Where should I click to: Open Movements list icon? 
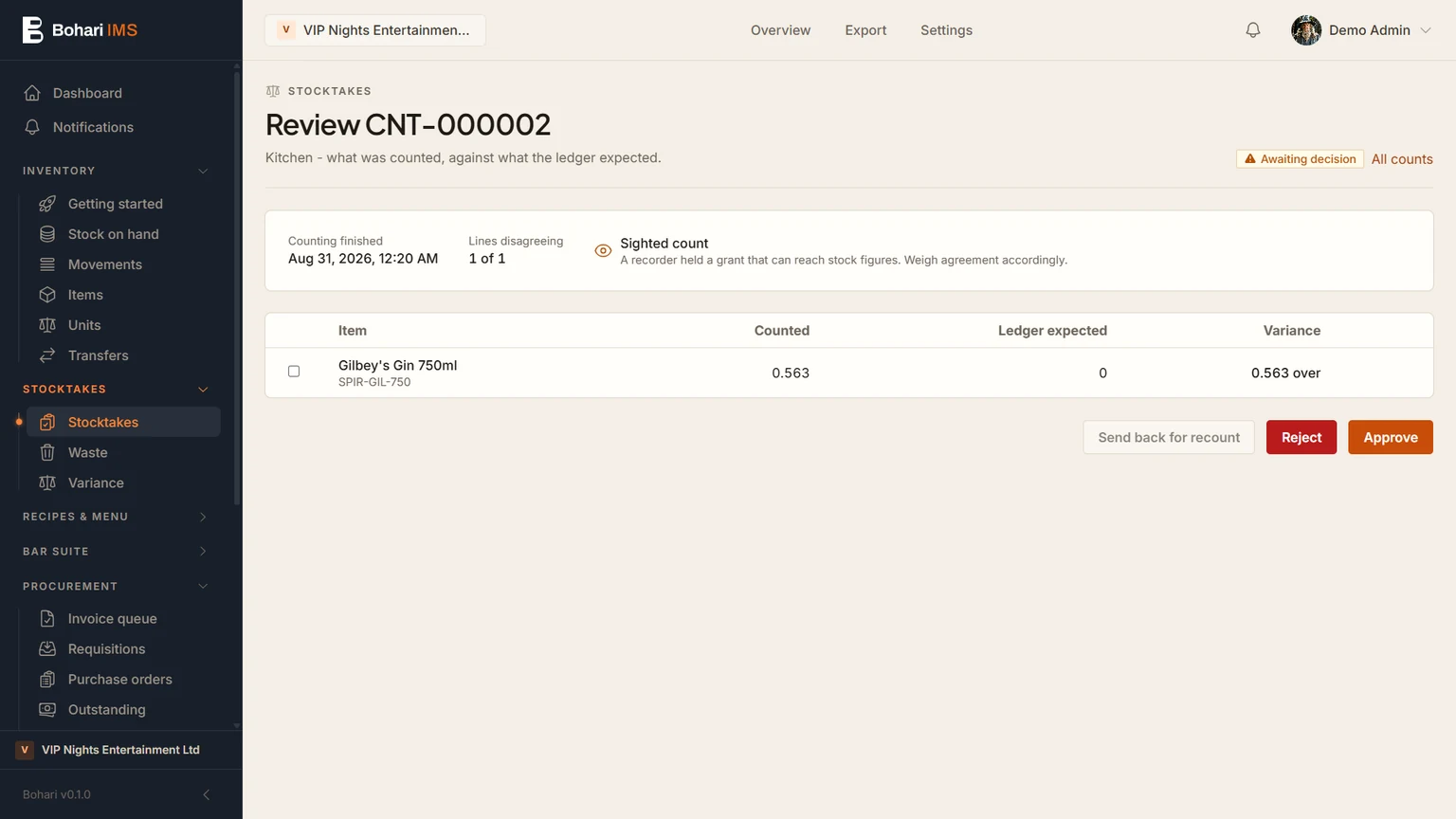coord(47,264)
